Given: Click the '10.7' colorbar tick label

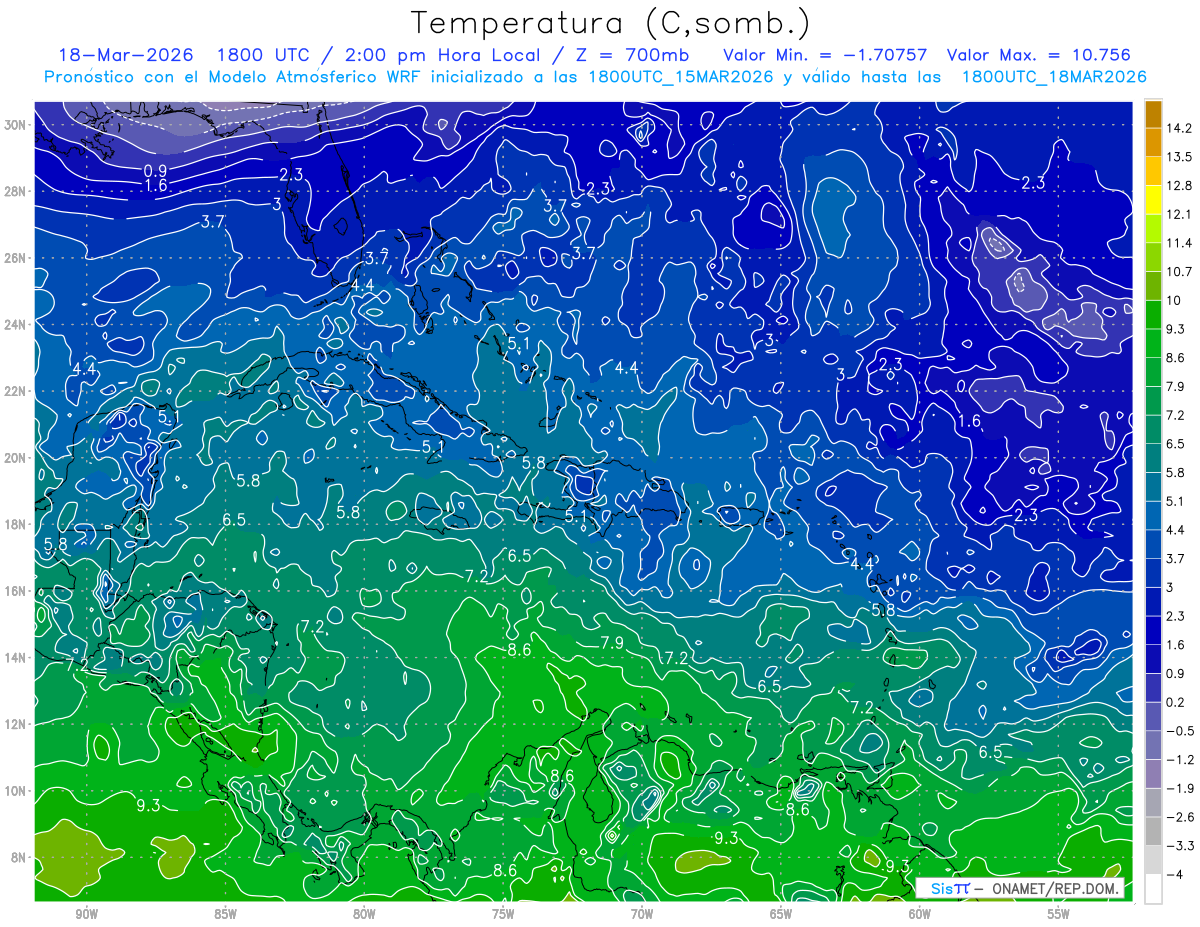Looking at the screenshot, I should pyautogui.click(x=1179, y=272).
